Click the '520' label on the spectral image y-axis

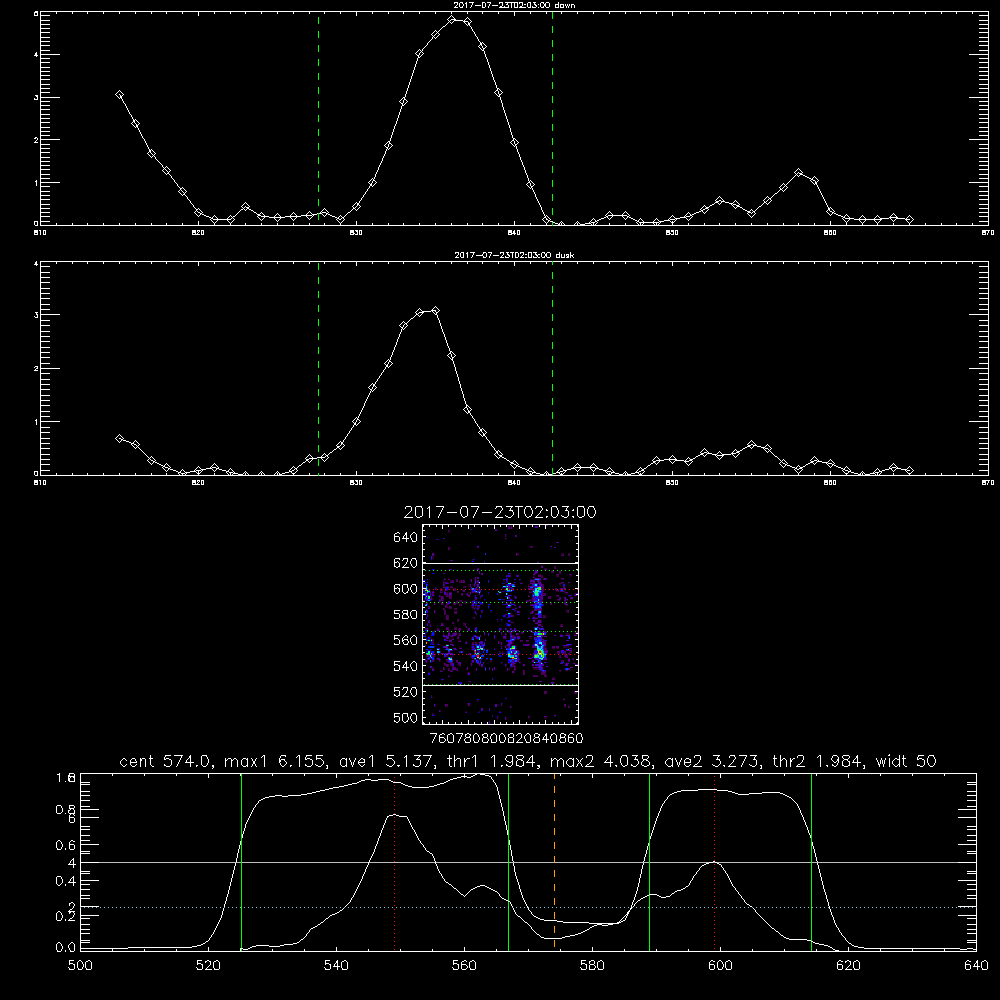coord(405,692)
